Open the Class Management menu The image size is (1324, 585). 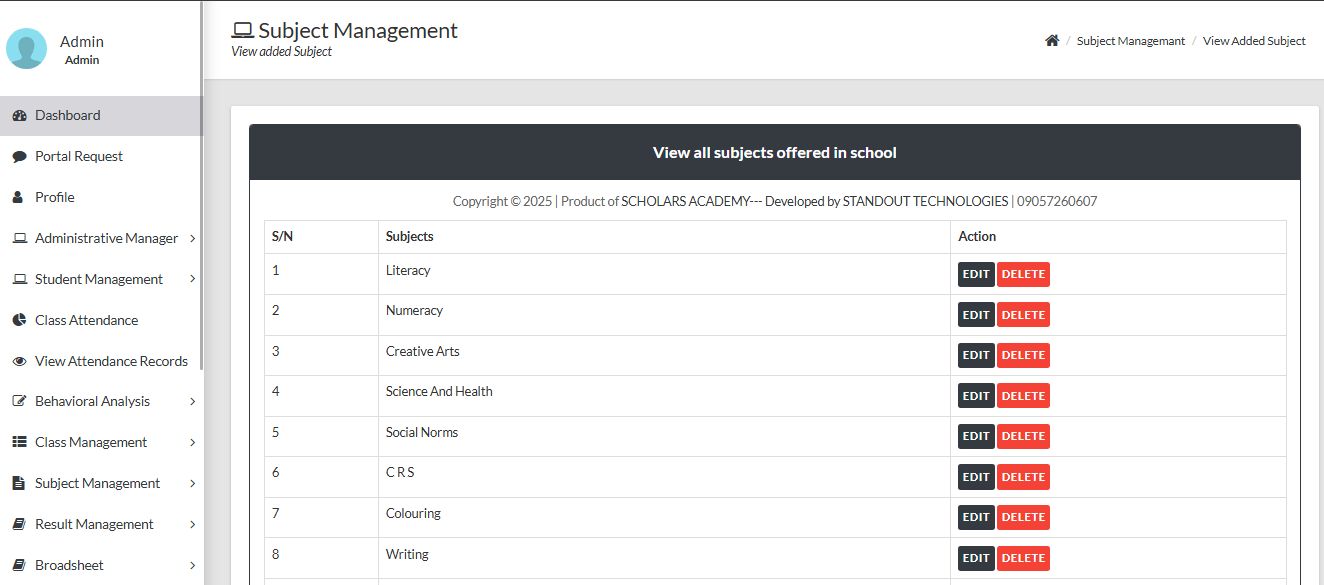point(92,442)
